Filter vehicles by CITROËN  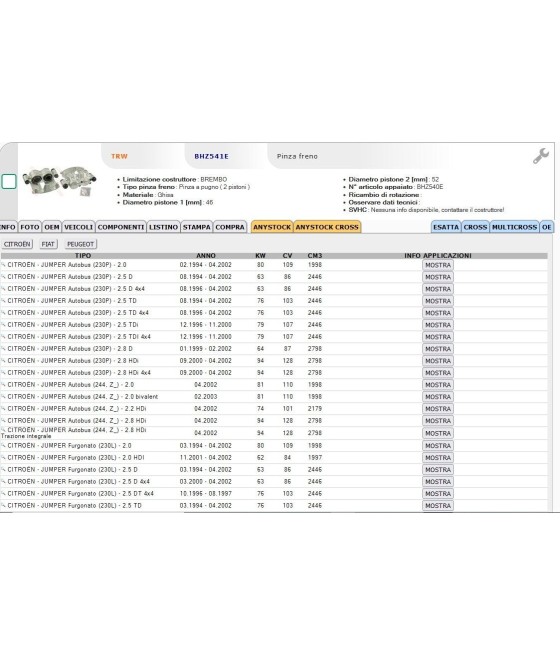point(17,244)
